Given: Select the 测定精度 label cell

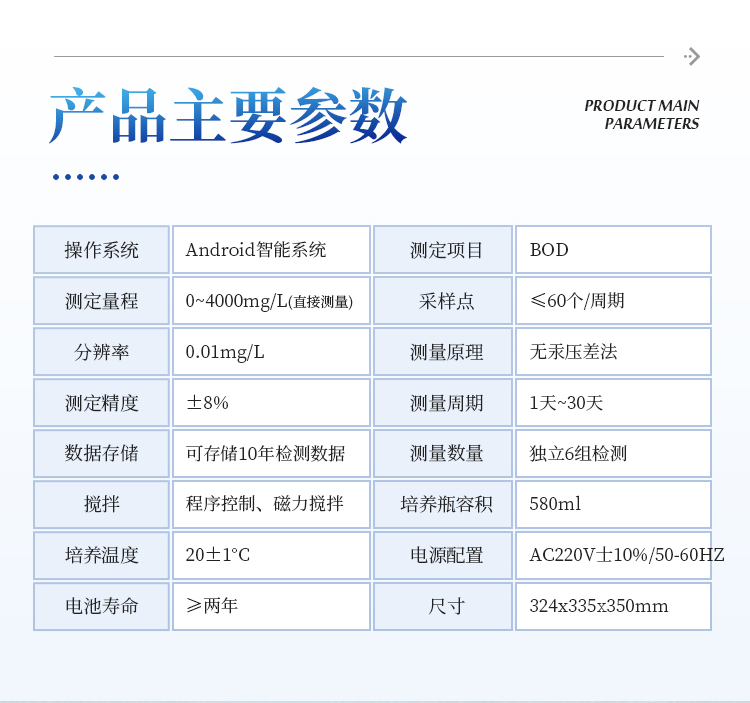Looking at the screenshot, I should (x=101, y=403).
